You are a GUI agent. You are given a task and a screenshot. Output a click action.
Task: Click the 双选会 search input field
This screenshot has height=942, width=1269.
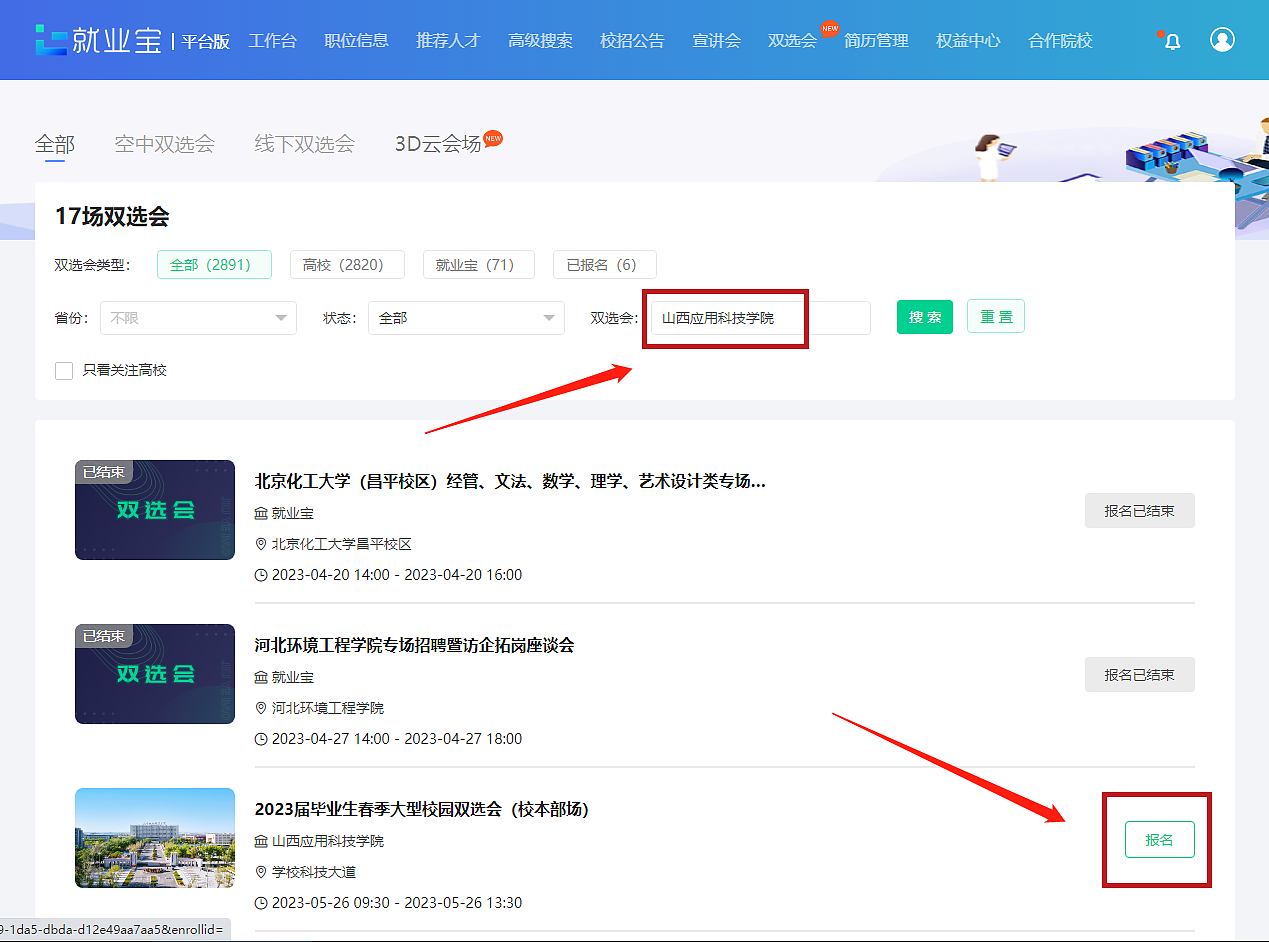[x=760, y=318]
